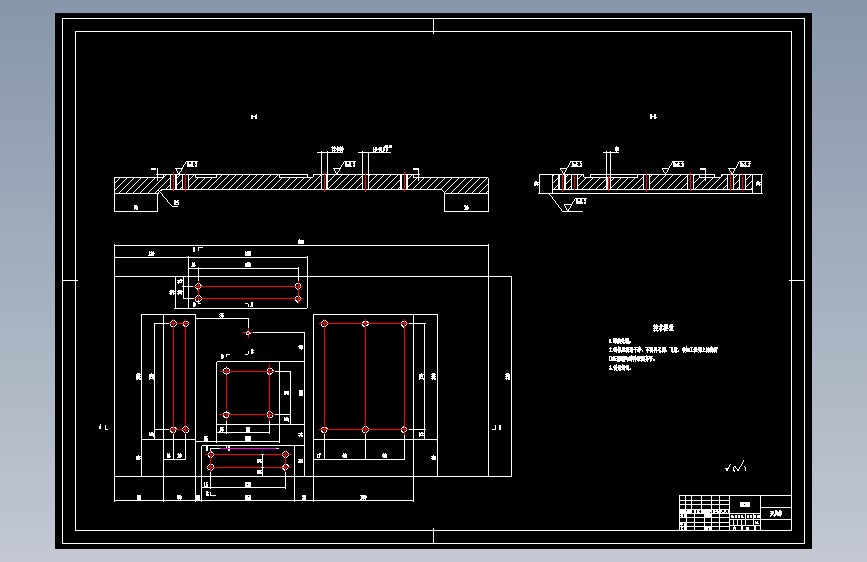Select the tall narrow four-hole pattern on plan view left
The image size is (867, 562).
(x=179, y=377)
